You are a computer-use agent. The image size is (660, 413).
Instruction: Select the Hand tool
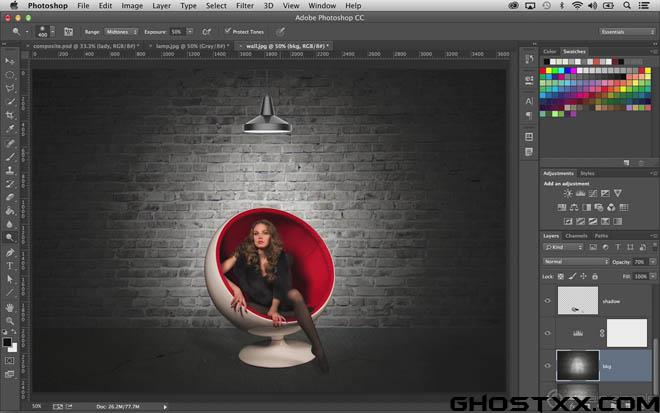tap(10, 308)
